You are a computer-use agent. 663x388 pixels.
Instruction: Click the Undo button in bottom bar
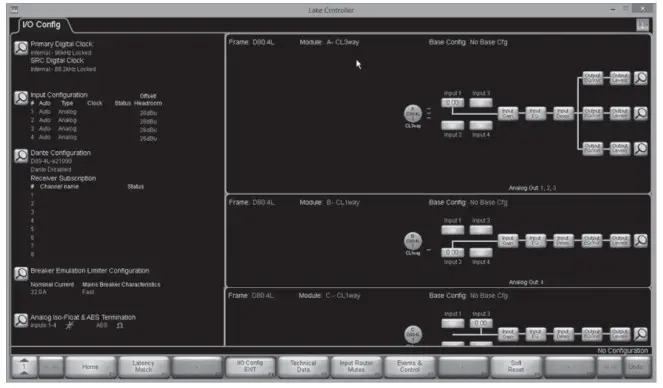point(636,366)
